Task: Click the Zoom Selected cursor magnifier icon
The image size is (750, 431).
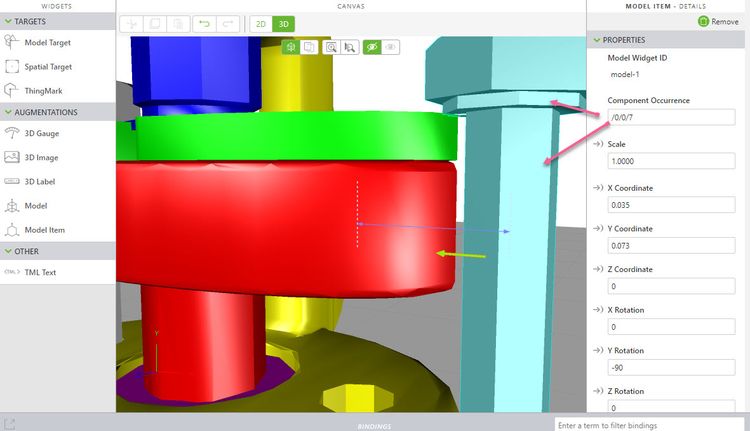Action: (x=350, y=47)
